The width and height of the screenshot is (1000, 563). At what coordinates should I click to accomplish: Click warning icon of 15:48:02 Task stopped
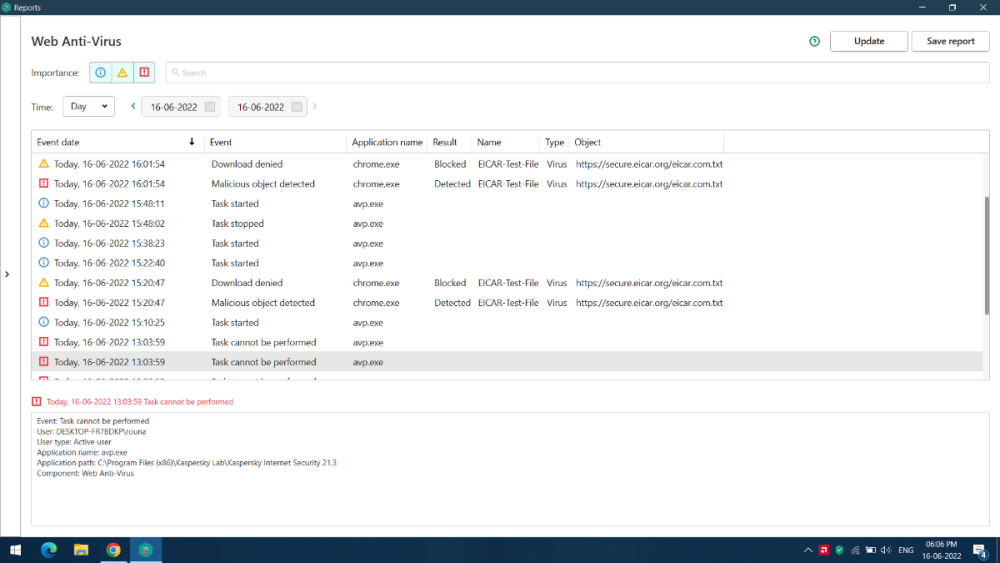pyautogui.click(x=43, y=223)
